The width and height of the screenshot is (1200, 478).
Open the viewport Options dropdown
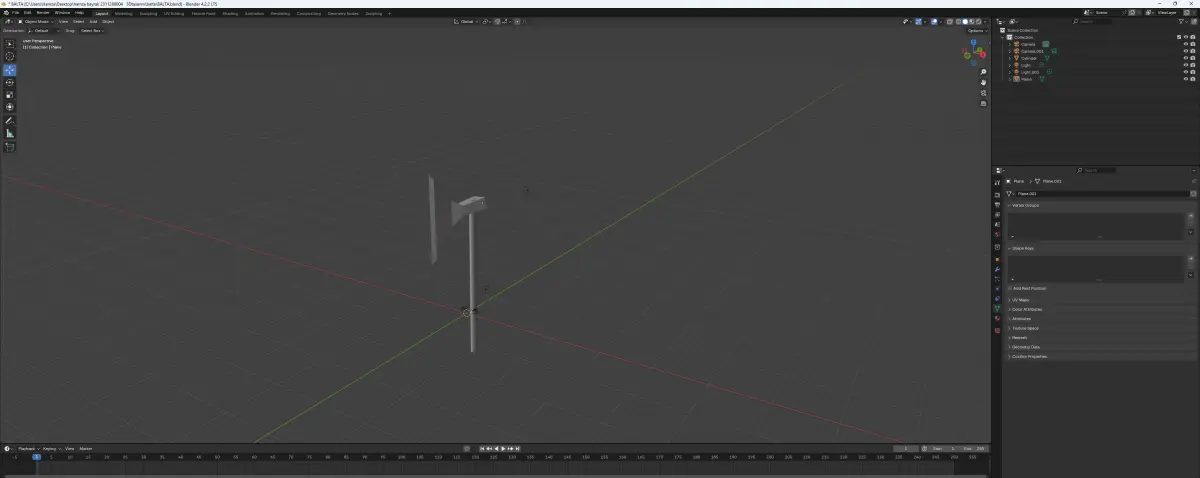point(977,31)
